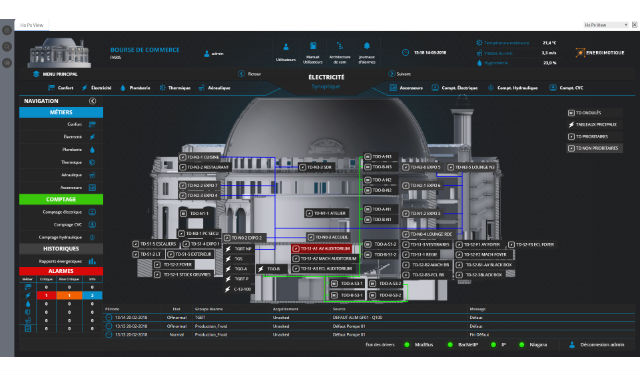This screenshot has height=375, width=640.
Task: Click the Energimotique logo icon
Action: tap(580, 53)
